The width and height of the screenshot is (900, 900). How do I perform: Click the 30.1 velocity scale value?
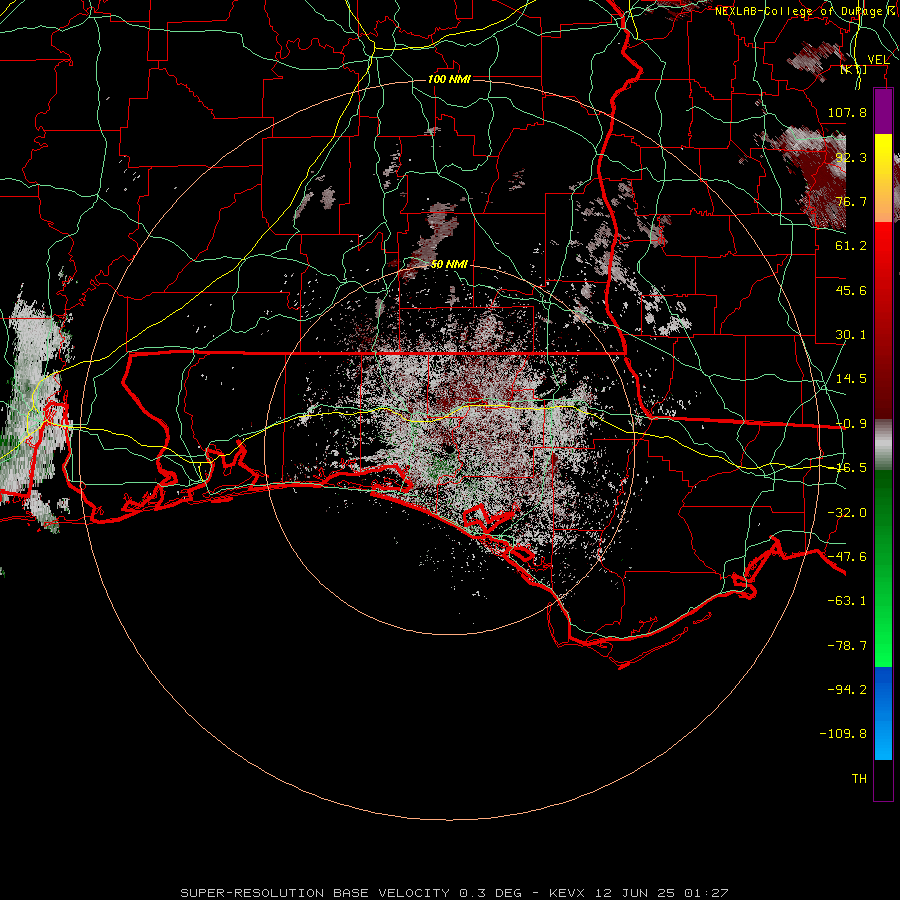[x=851, y=335]
